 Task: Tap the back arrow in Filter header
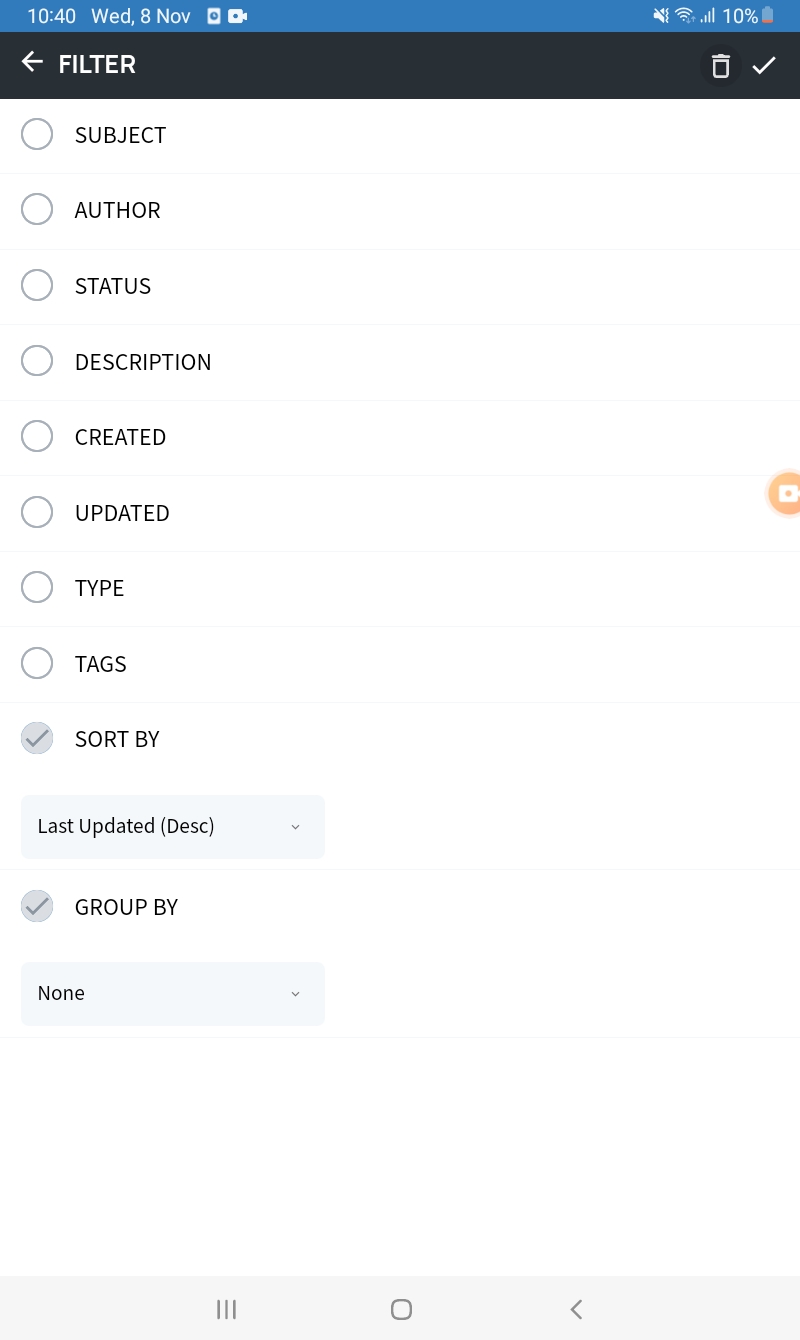tap(32, 63)
